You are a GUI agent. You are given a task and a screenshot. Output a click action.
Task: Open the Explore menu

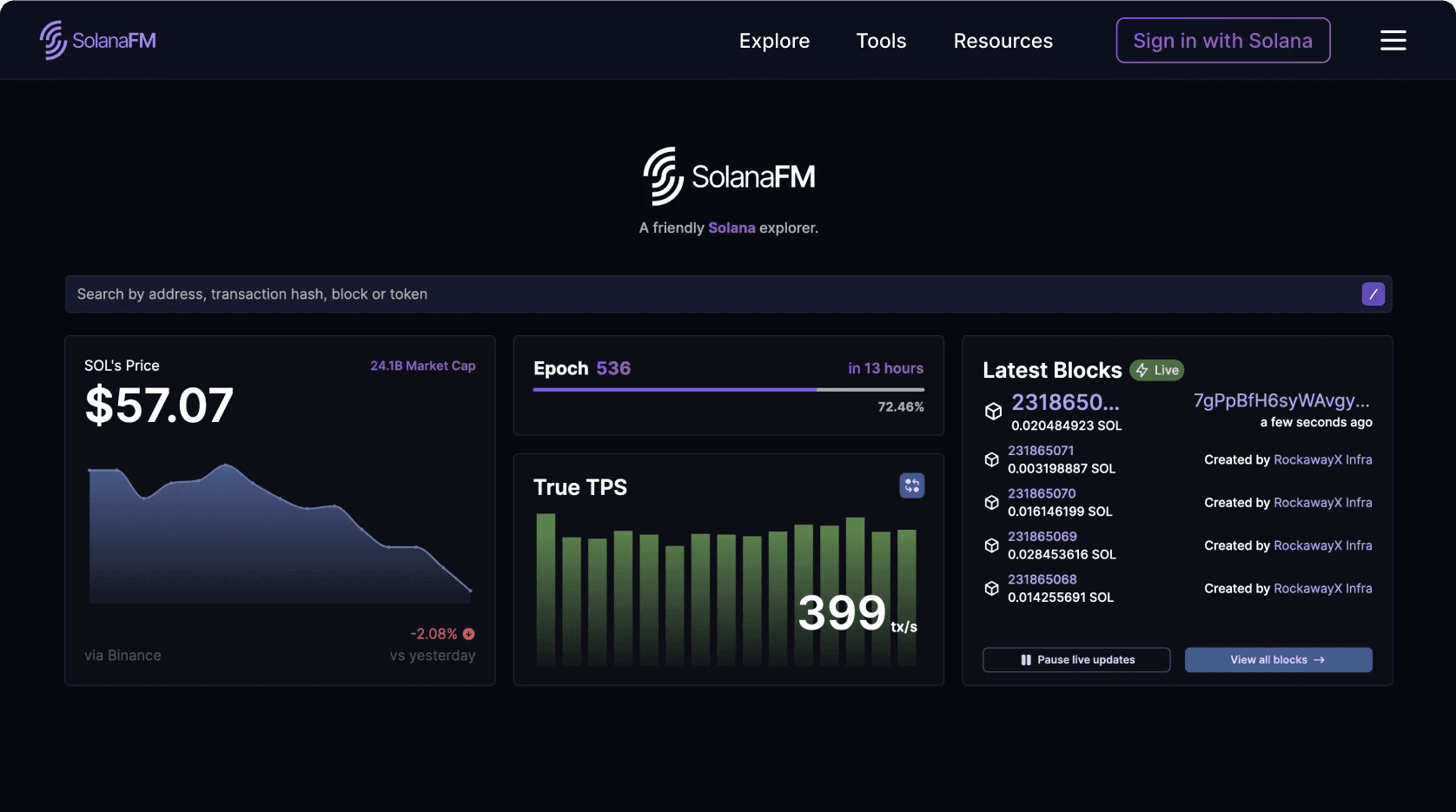(x=774, y=41)
